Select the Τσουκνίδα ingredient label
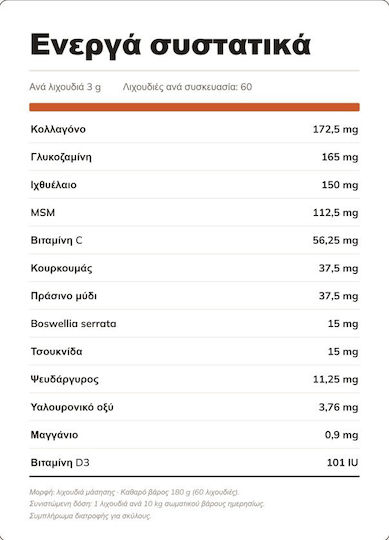Screen dimensions: 389x540 click(56, 352)
